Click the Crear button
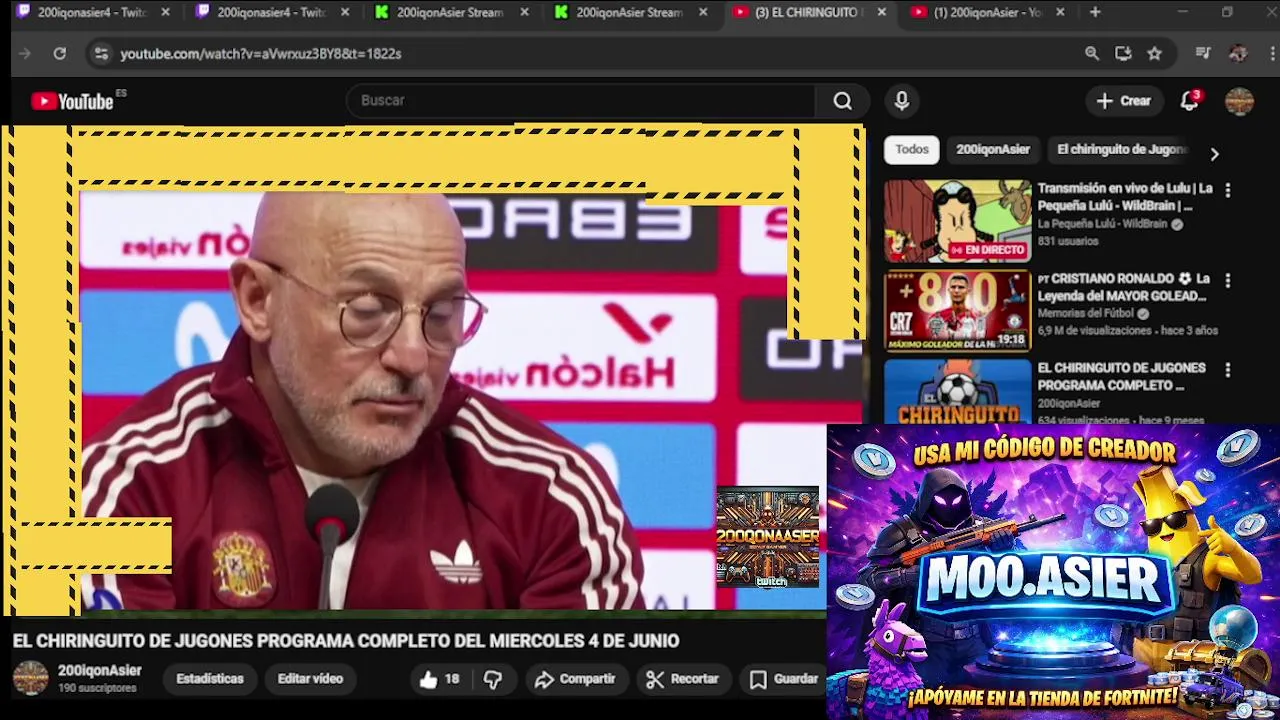 coord(1124,100)
